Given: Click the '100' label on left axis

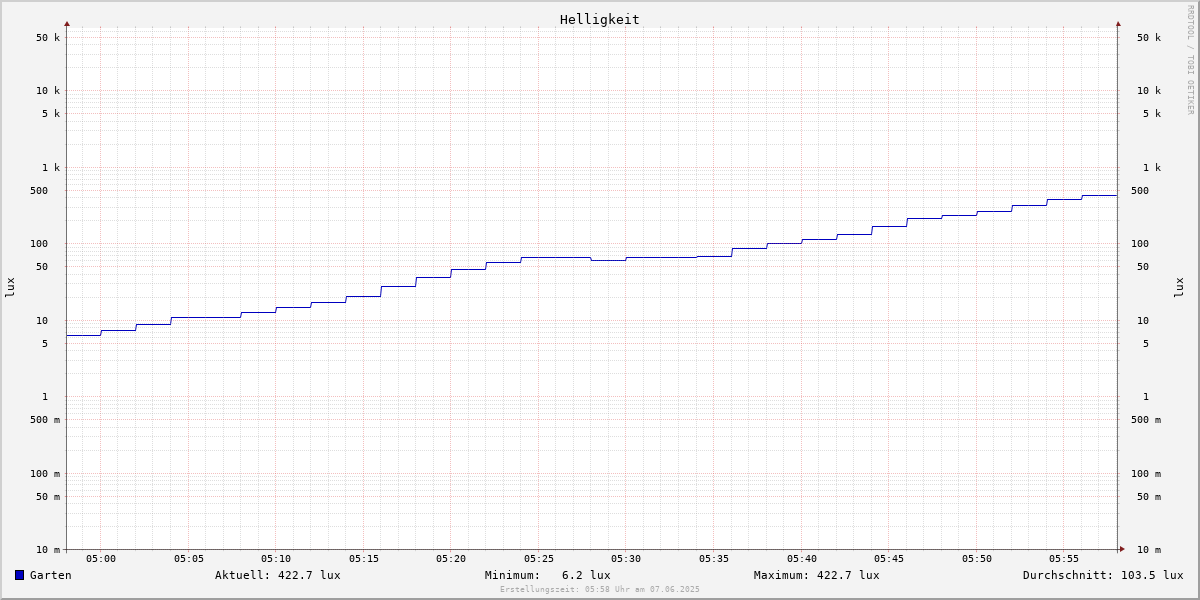Looking at the screenshot, I should (39, 244).
